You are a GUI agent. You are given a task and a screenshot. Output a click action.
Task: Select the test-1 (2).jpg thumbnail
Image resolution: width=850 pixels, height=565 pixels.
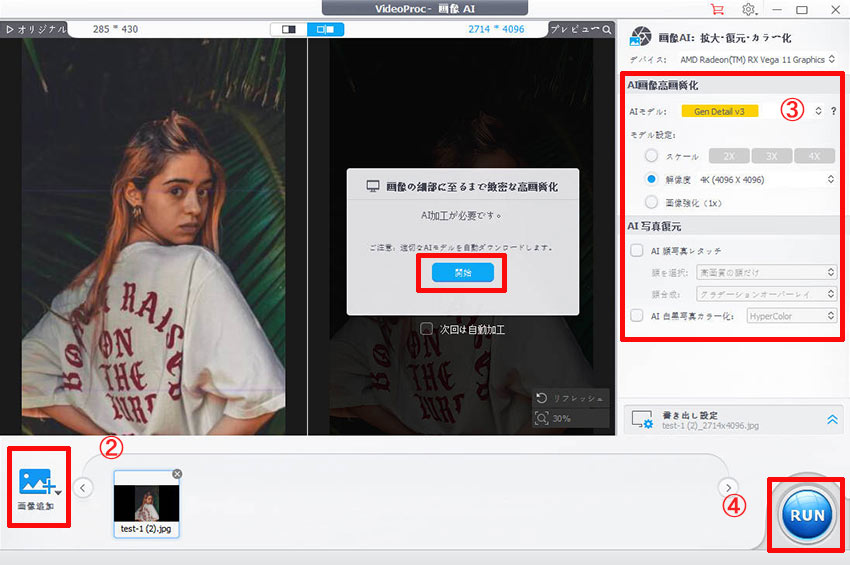[146, 504]
